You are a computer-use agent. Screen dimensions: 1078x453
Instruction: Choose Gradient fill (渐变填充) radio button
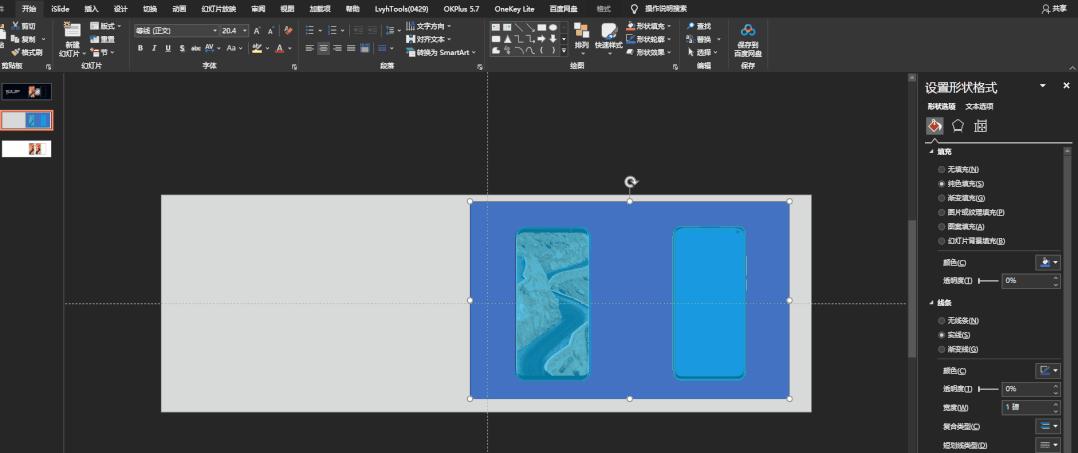coord(941,198)
